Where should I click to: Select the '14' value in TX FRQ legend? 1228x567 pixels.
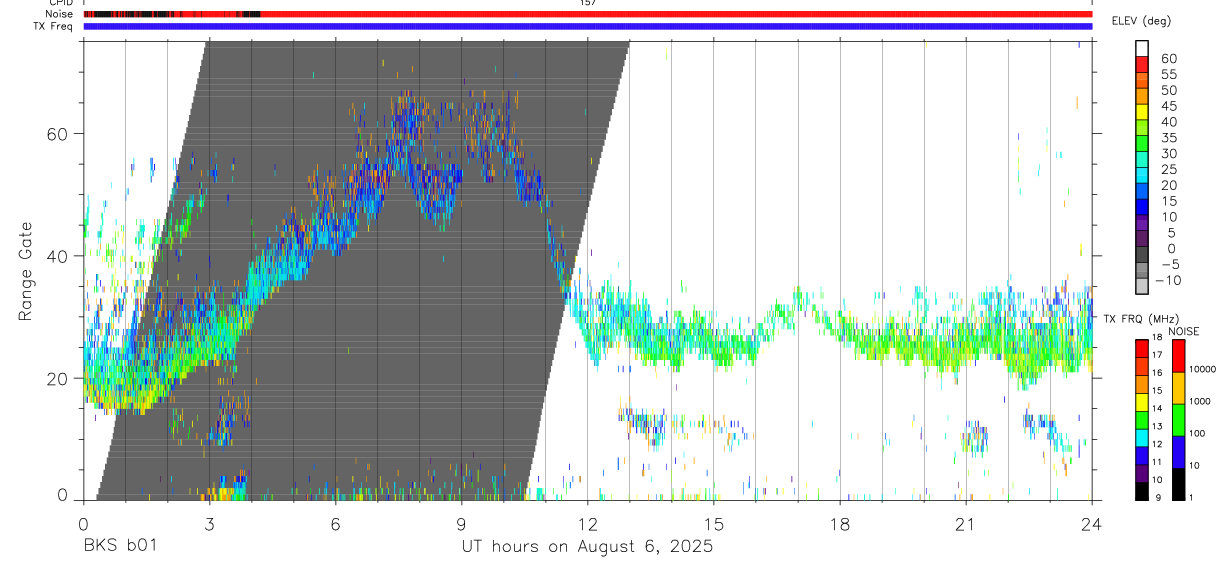pyautogui.click(x=1158, y=409)
